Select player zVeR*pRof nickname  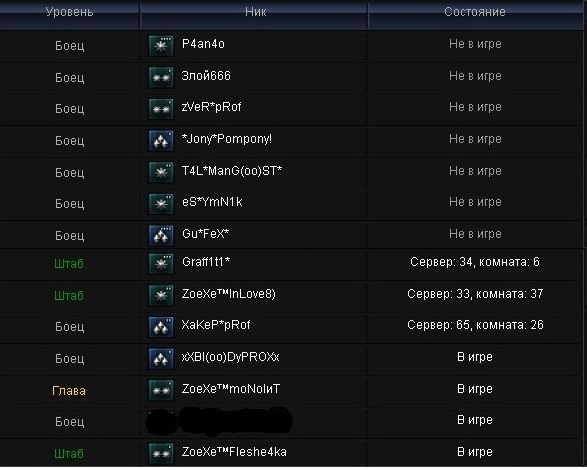point(212,107)
